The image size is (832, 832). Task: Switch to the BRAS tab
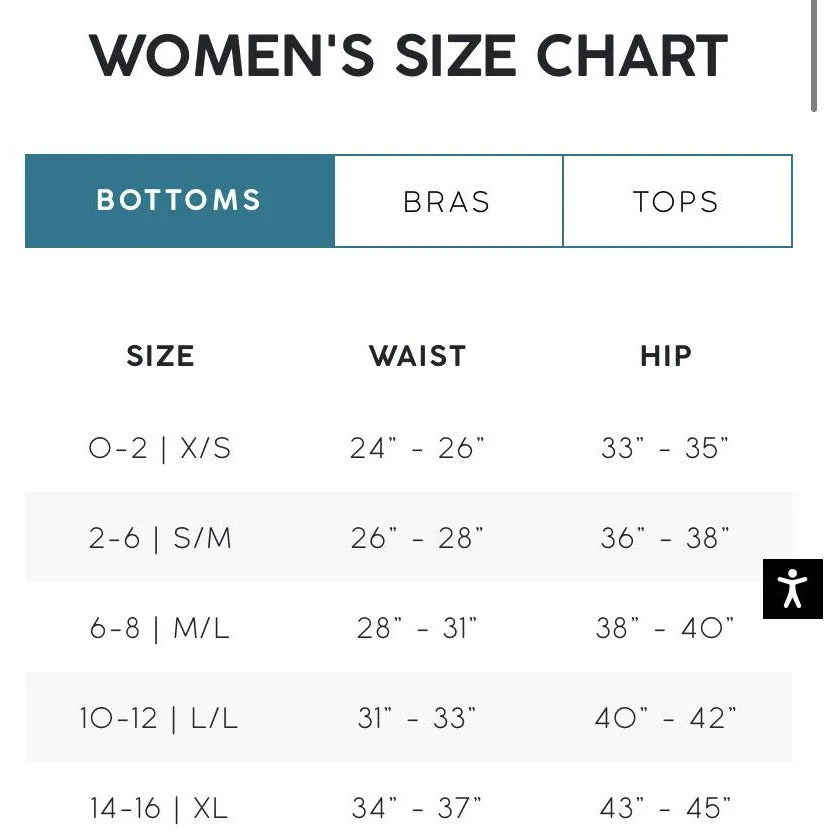coord(448,201)
